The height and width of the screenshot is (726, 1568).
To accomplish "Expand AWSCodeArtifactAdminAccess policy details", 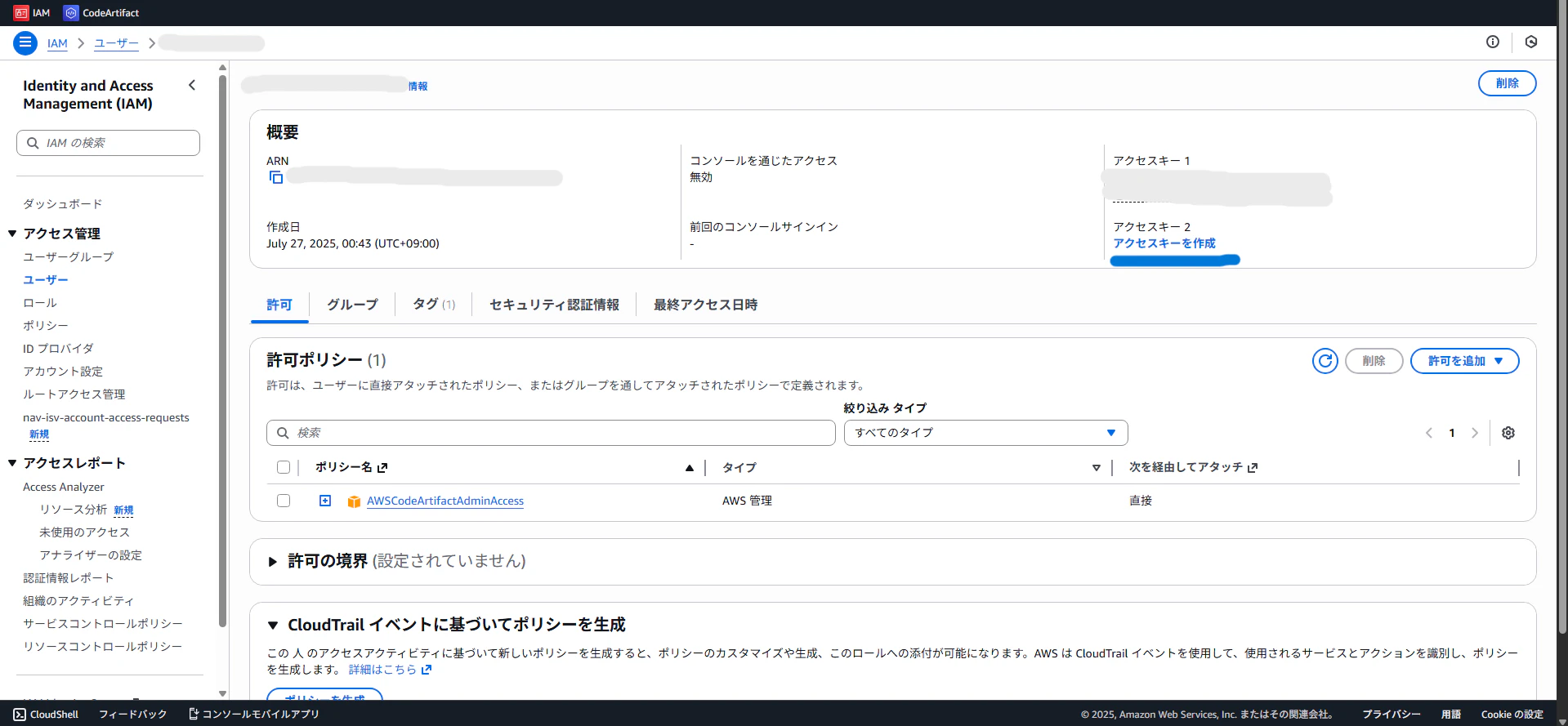I will click(325, 501).
